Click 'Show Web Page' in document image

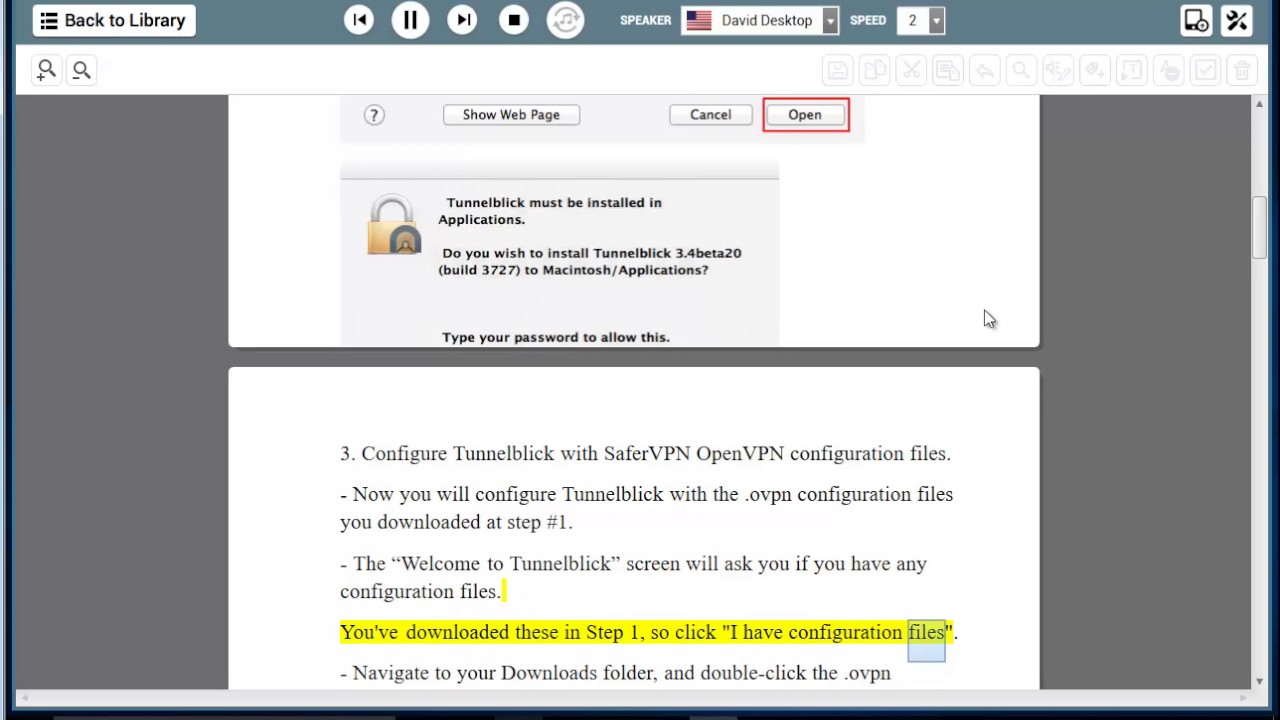tap(511, 115)
